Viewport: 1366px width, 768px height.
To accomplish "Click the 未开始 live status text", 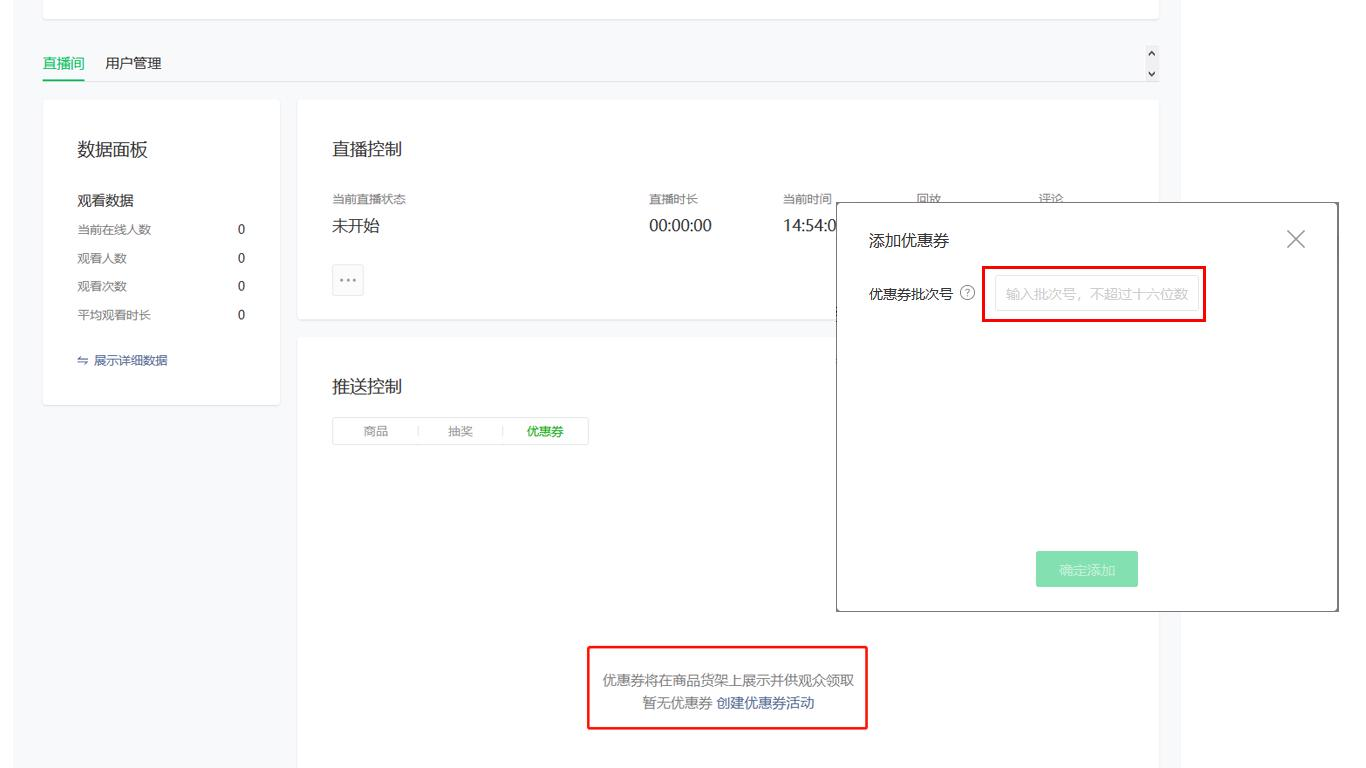I will coord(356,226).
